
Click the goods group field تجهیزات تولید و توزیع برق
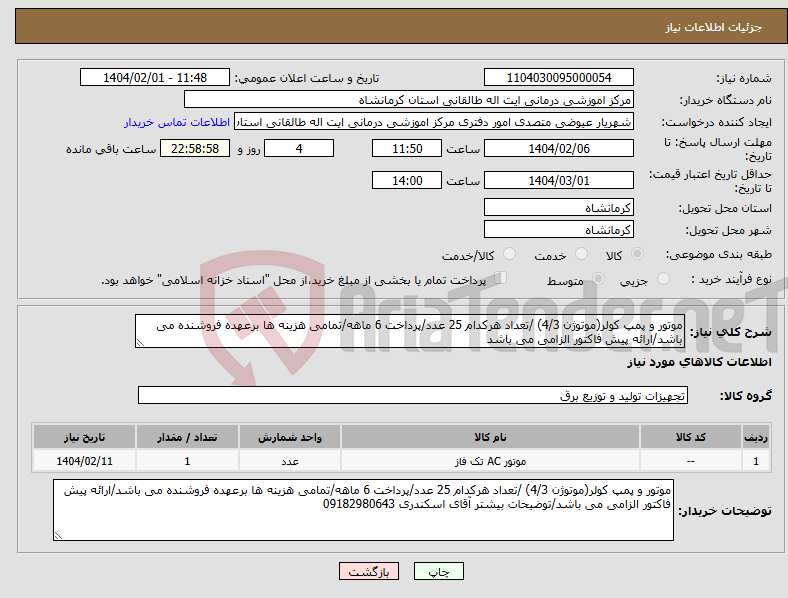413,395
